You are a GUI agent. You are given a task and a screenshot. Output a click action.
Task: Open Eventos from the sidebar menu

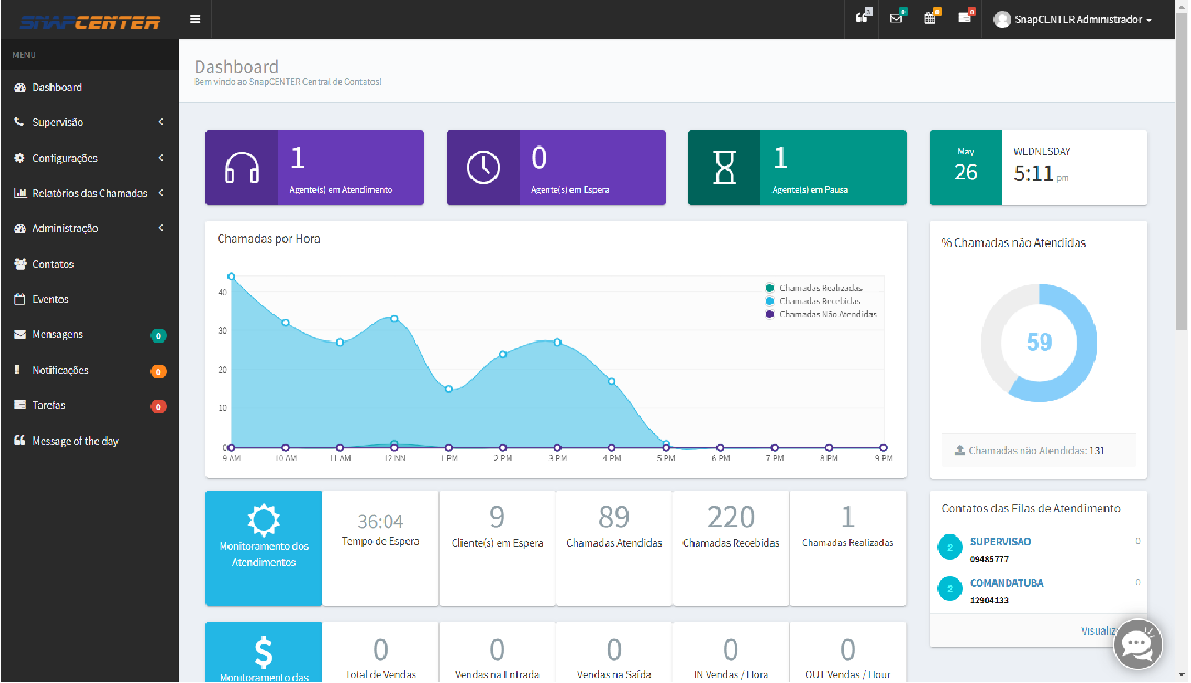[50, 299]
